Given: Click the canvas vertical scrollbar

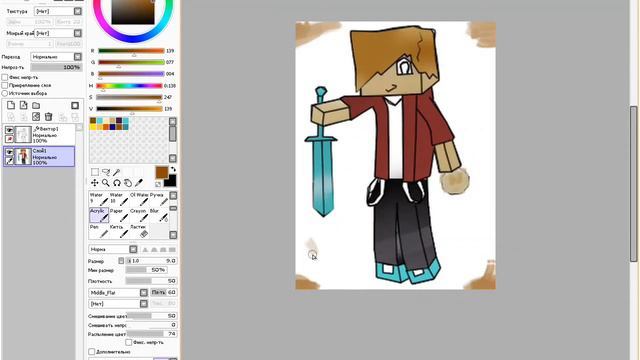Looking at the screenshot, I should click(x=633, y=183).
